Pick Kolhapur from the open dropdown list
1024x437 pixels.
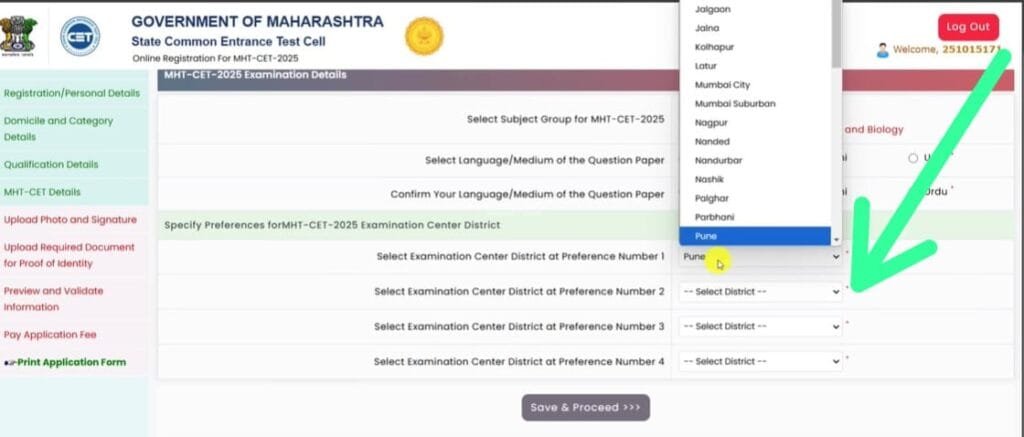[755, 47]
